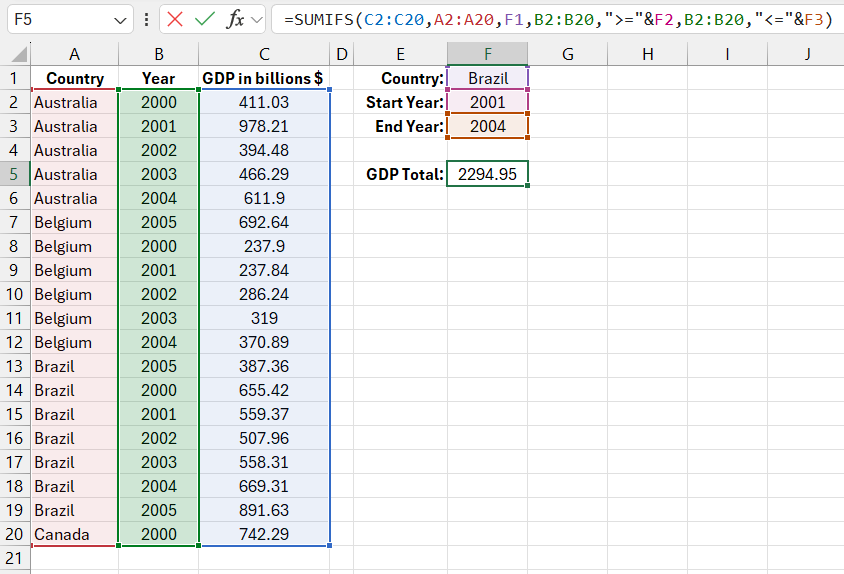
Task: Click inside the SUMIFS formula bar
Action: point(558,20)
